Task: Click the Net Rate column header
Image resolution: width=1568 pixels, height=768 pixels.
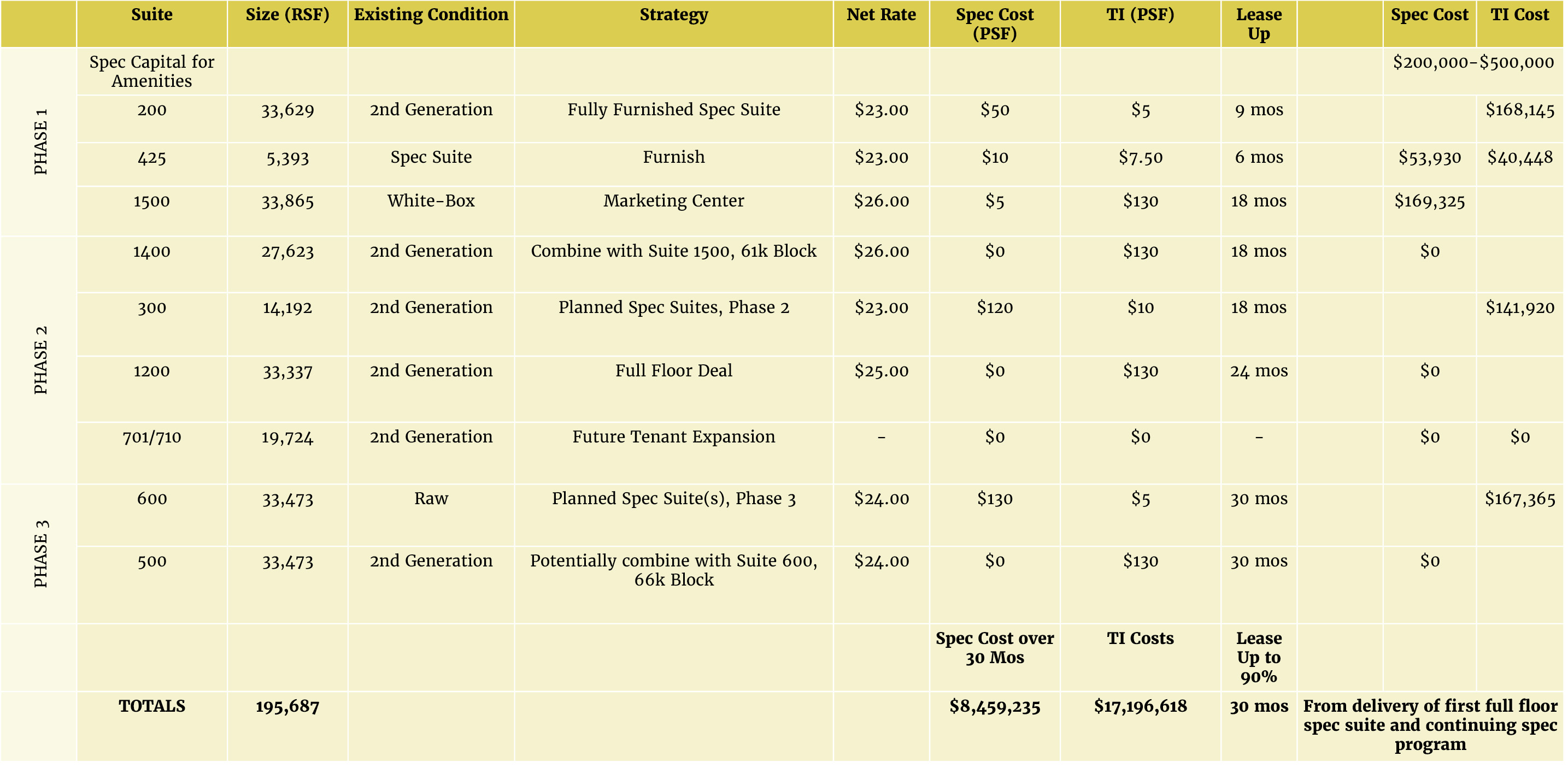Action: (881, 15)
